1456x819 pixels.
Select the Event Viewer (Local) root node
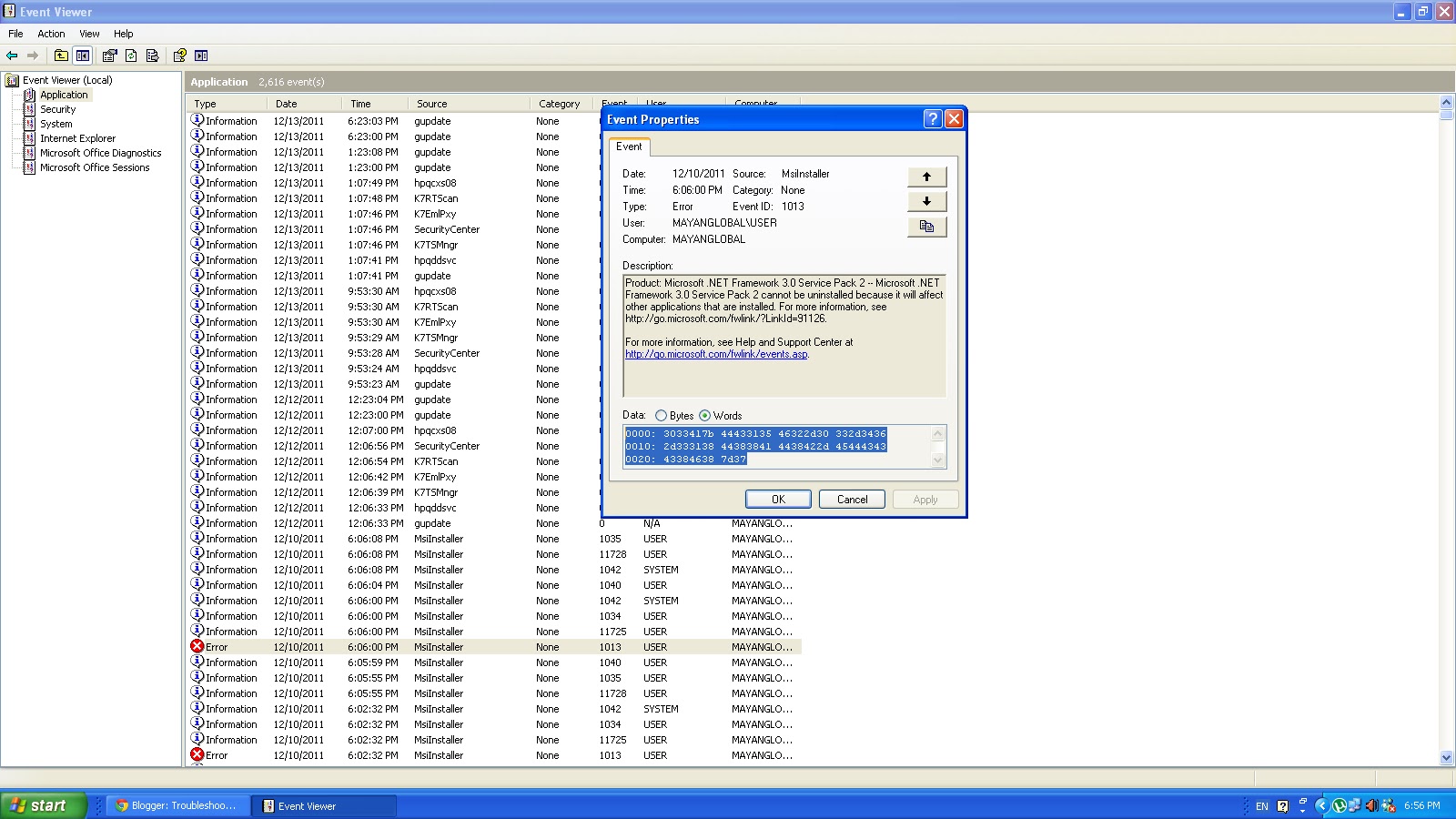(67, 80)
